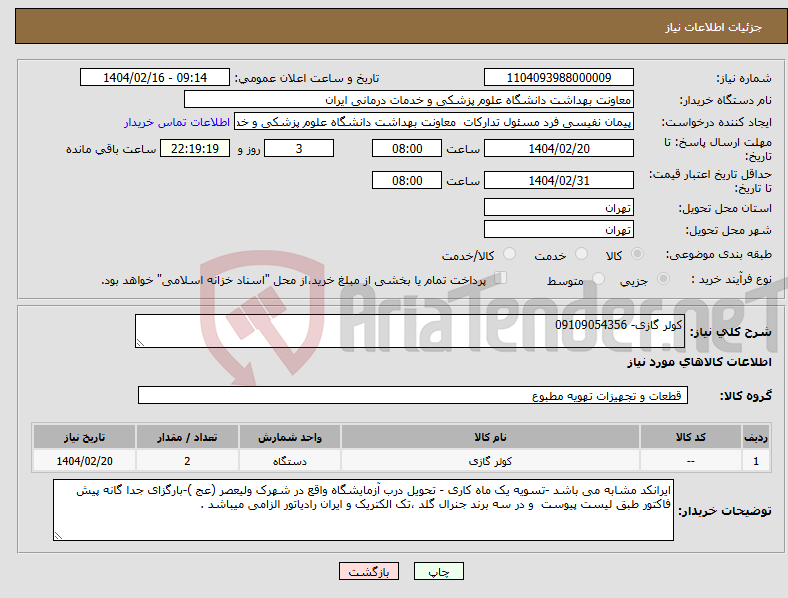Image resolution: width=788 pixels, height=598 pixels.
Task: Click the resize handle of the description box
Action: click(x=140, y=343)
